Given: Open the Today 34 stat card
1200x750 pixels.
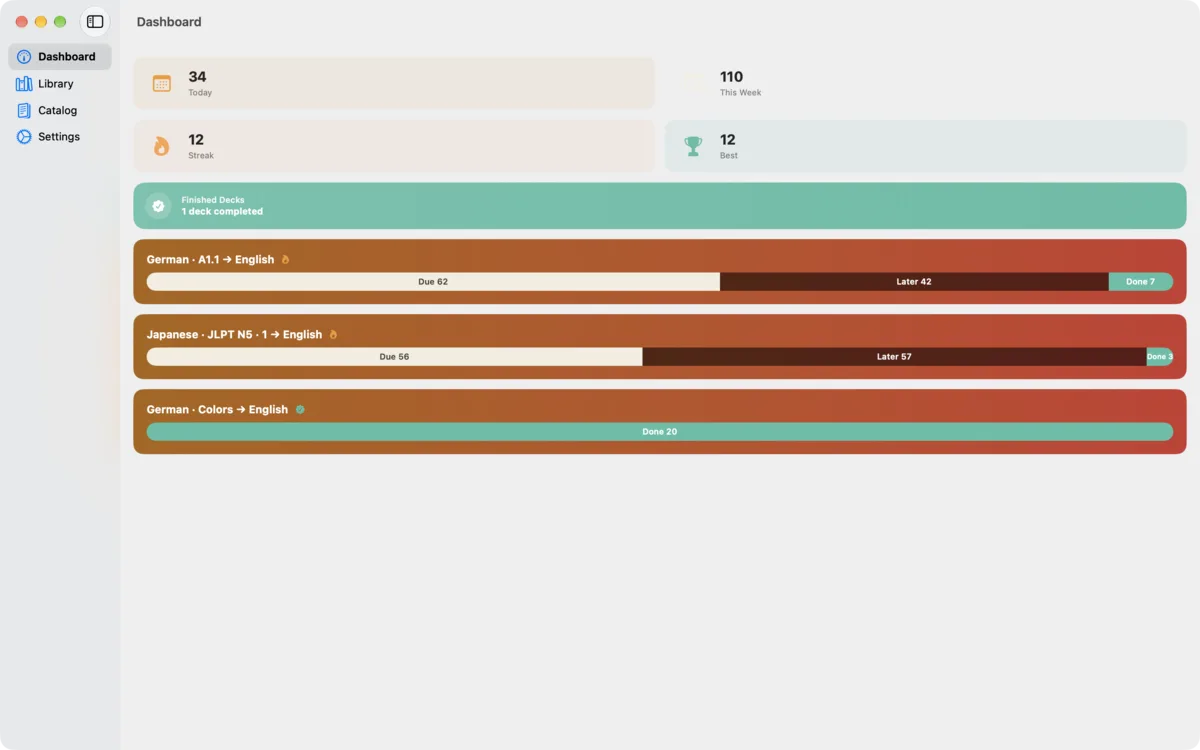Looking at the screenshot, I should pyautogui.click(x=394, y=83).
